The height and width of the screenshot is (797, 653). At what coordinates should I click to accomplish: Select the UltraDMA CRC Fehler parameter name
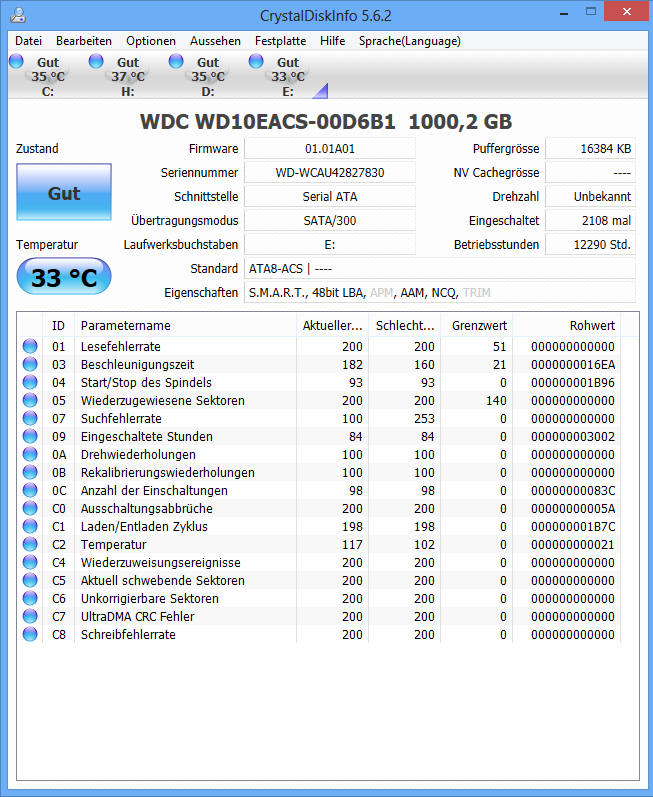[137, 617]
